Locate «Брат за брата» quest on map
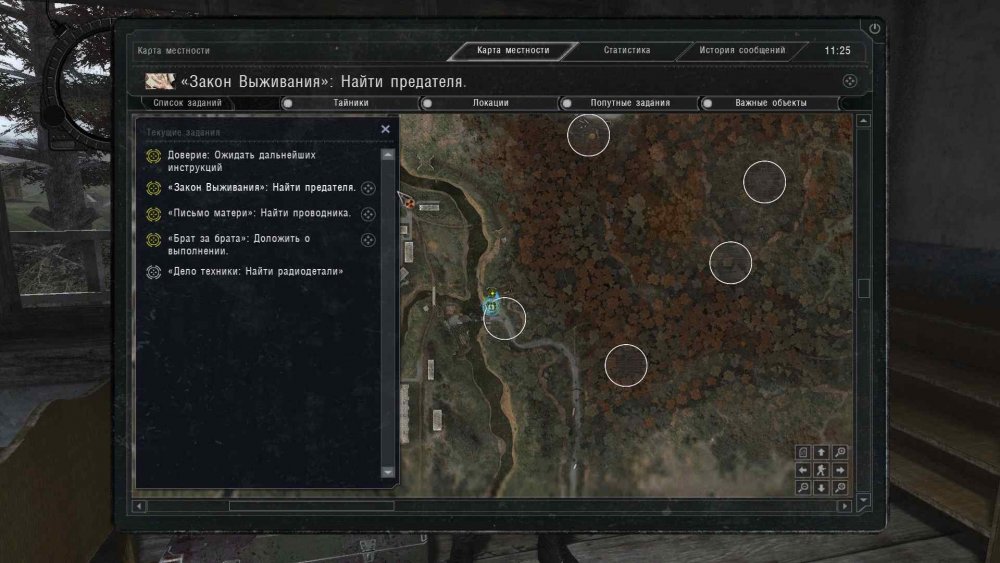Image resolution: width=1000 pixels, height=563 pixels. tap(368, 240)
